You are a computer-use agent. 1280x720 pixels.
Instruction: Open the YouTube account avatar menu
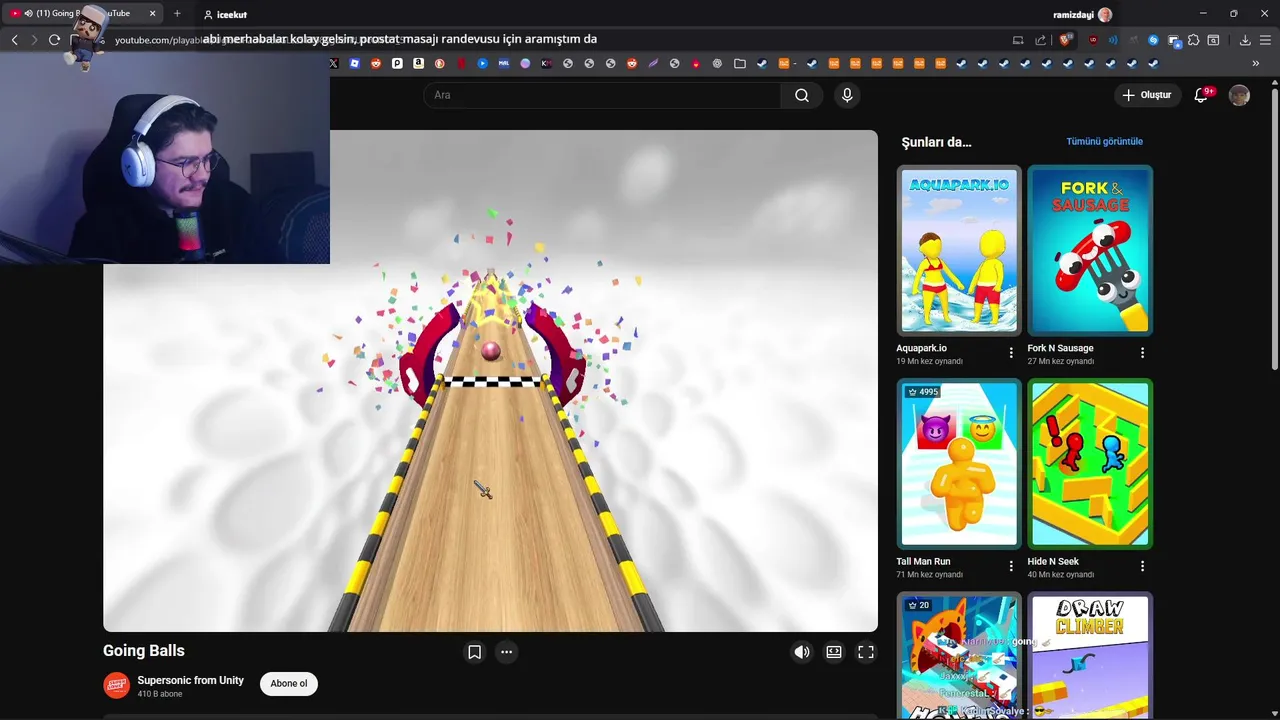click(1239, 95)
